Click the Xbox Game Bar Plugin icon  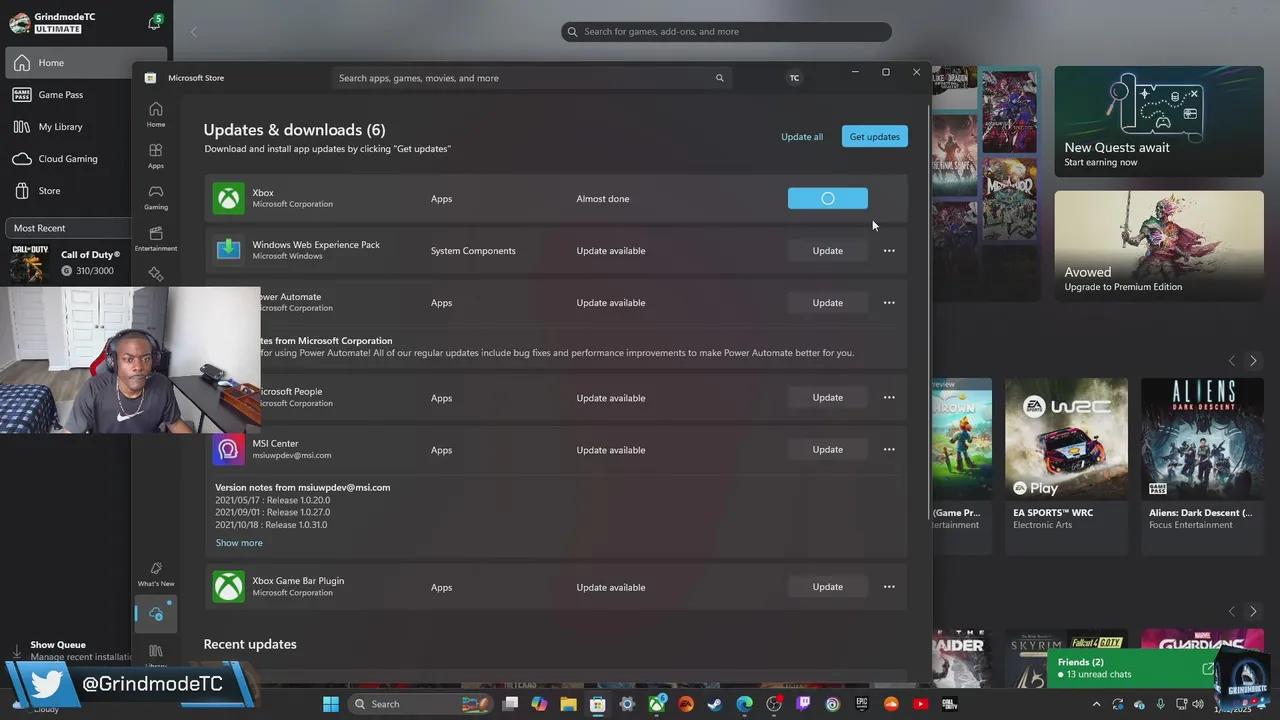pyautogui.click(x=229, y=587)
